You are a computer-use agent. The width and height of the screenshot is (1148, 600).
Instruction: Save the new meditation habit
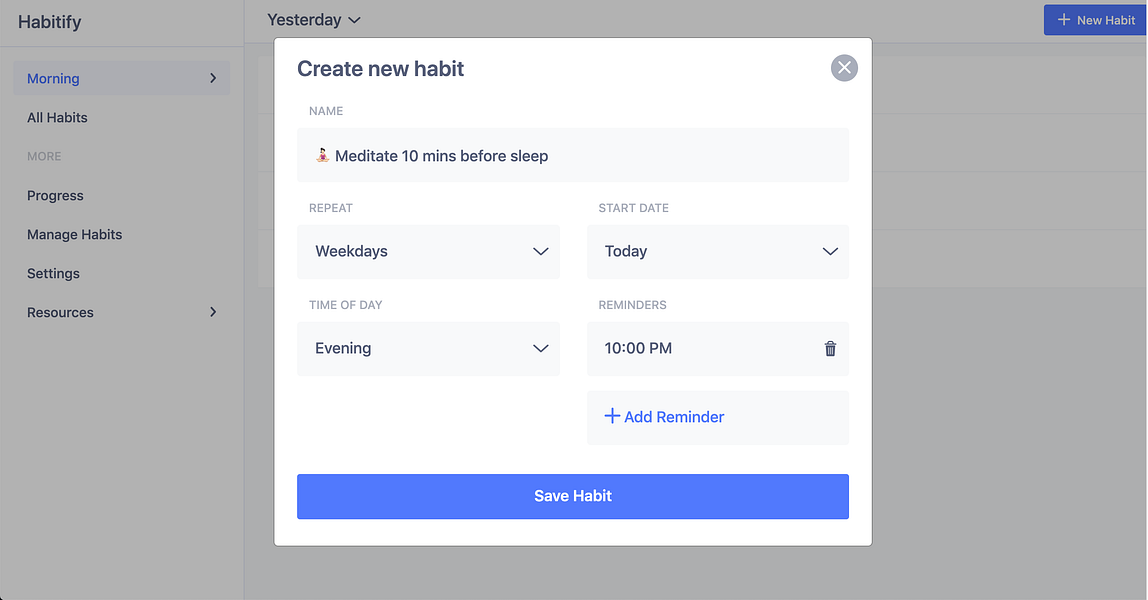(572, 496)
